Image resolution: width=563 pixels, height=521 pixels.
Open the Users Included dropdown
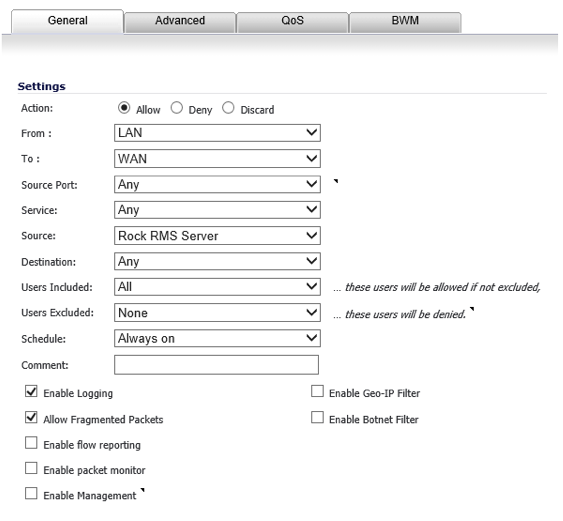click(217, 287)
